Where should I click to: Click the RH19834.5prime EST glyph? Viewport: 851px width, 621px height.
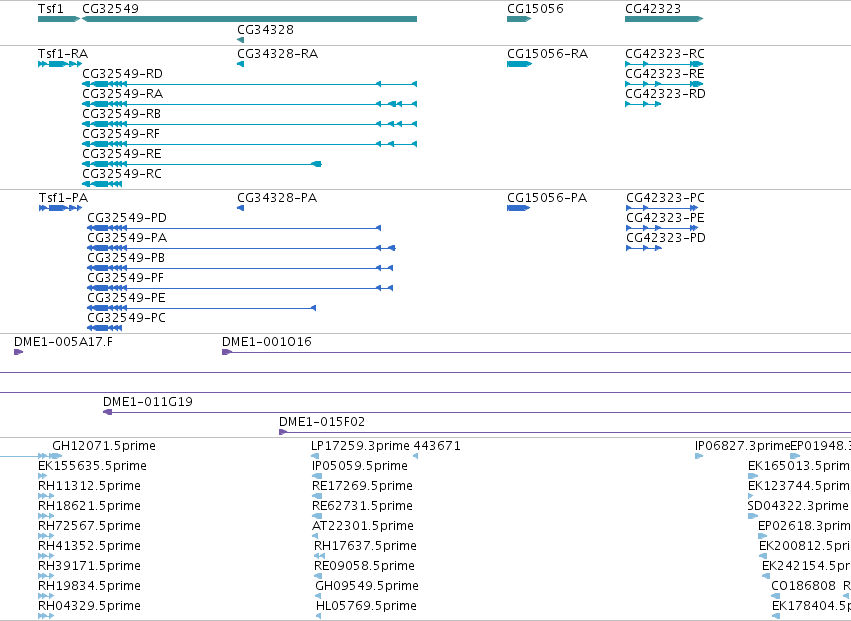[46, 596]
